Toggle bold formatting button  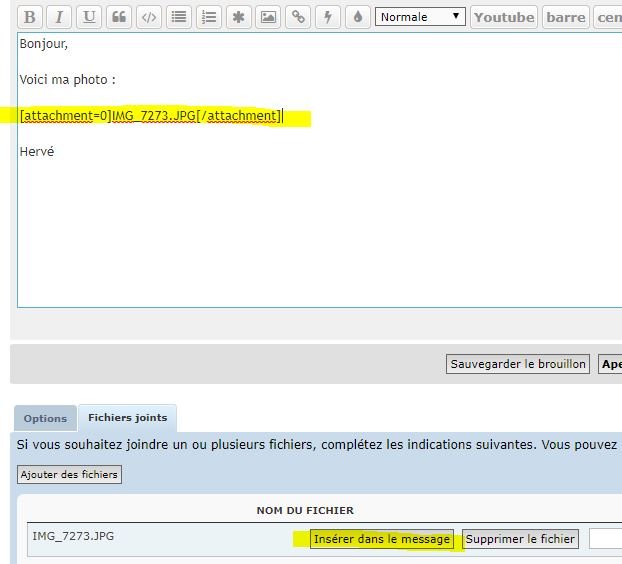tap(30, 17)
